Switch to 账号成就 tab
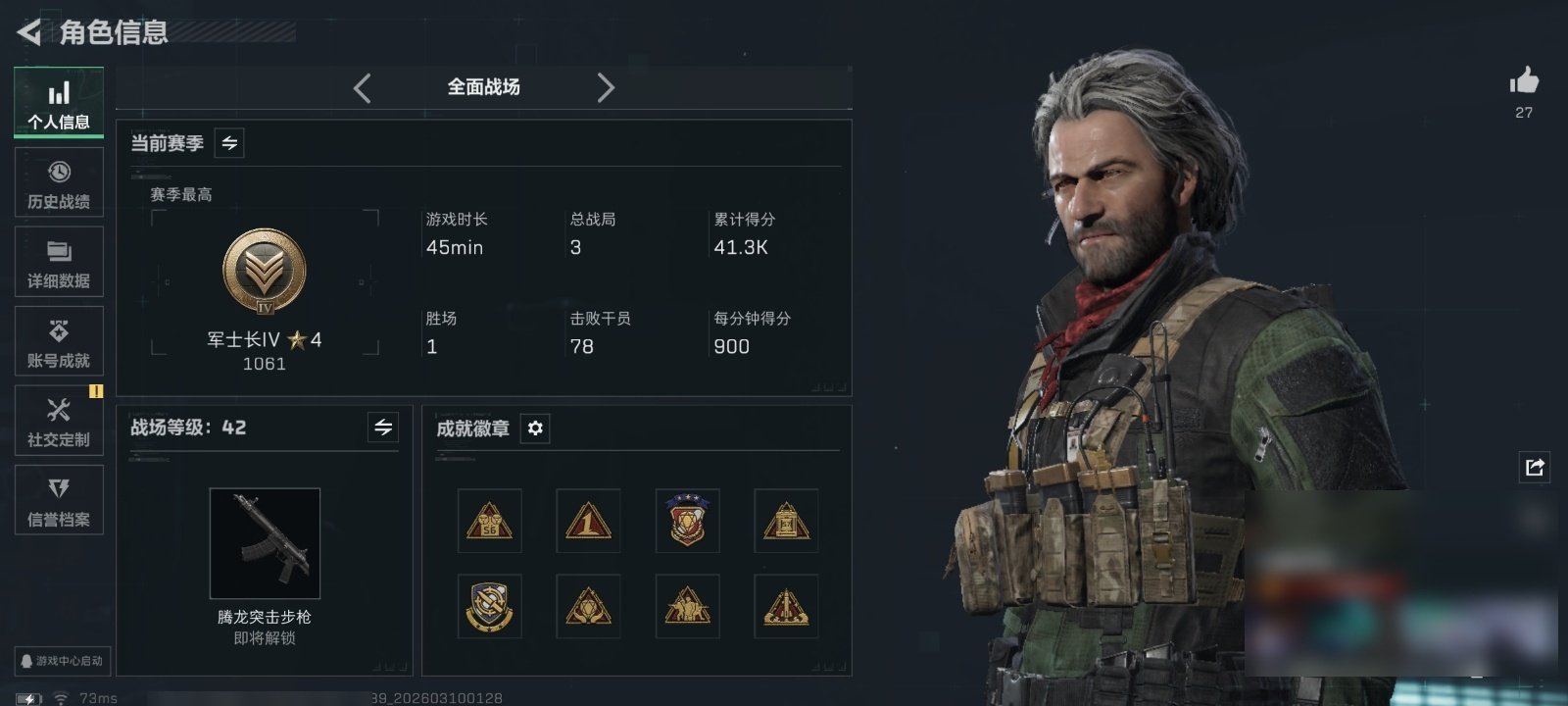 (x=59, y=341)
